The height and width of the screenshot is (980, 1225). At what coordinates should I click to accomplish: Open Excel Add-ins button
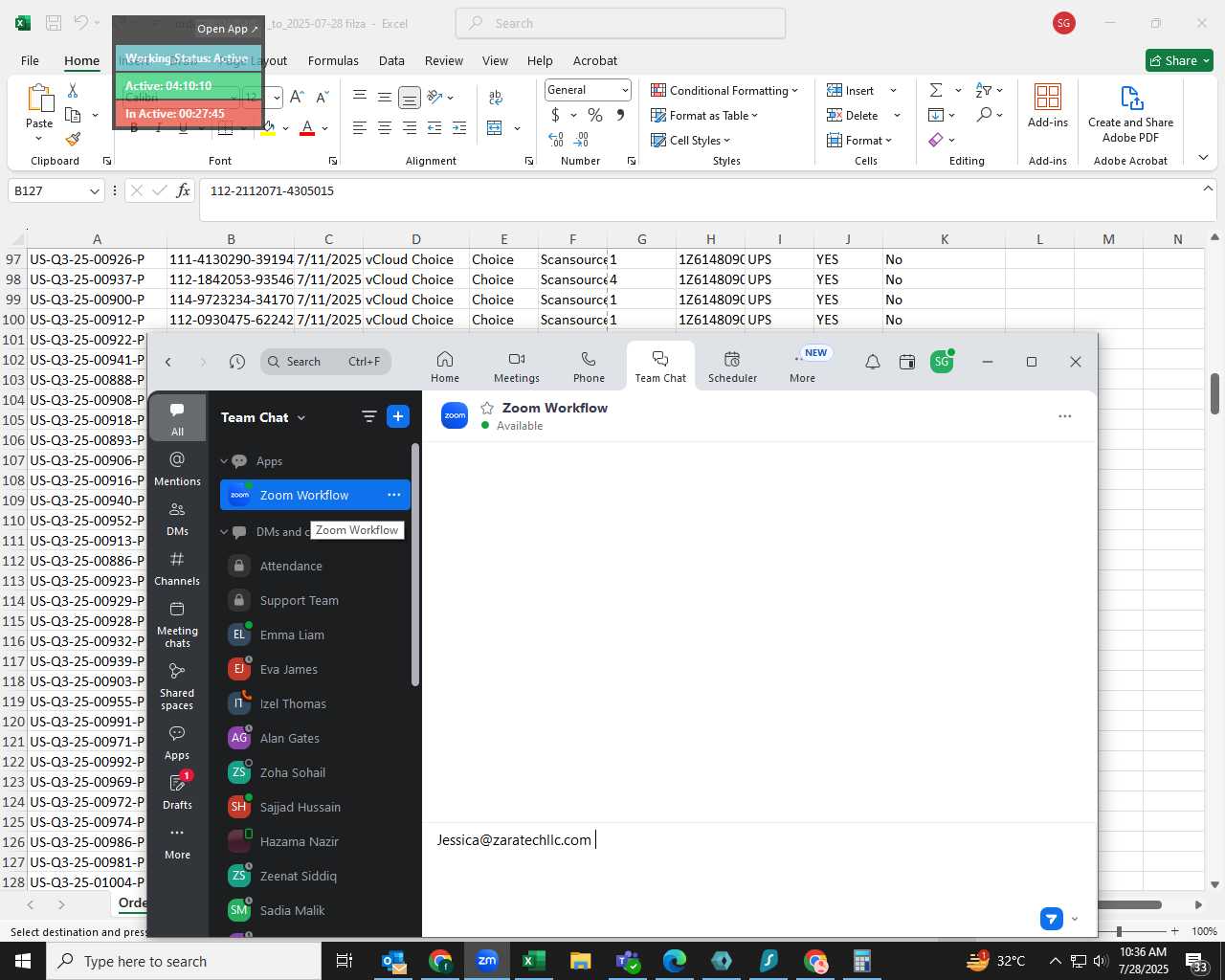coord(1048,105)
